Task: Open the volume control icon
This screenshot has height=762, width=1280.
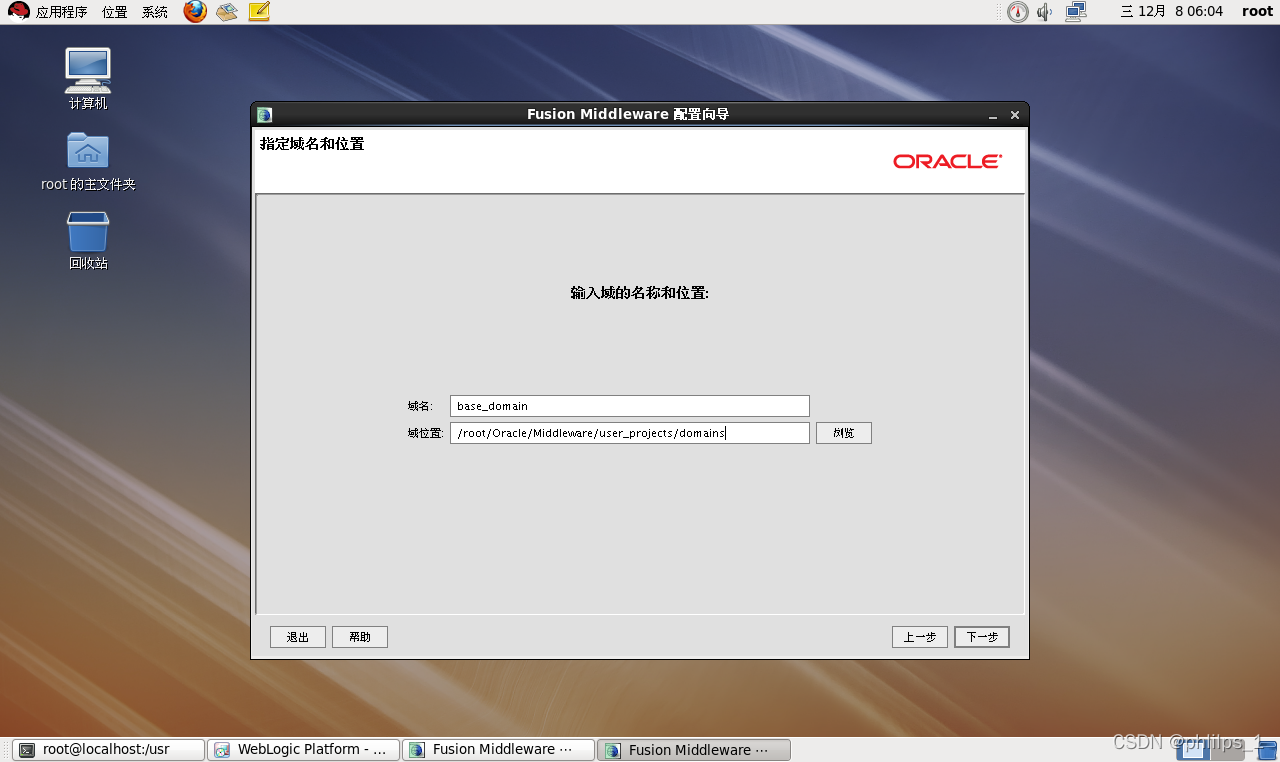Action: [1045, 12]
